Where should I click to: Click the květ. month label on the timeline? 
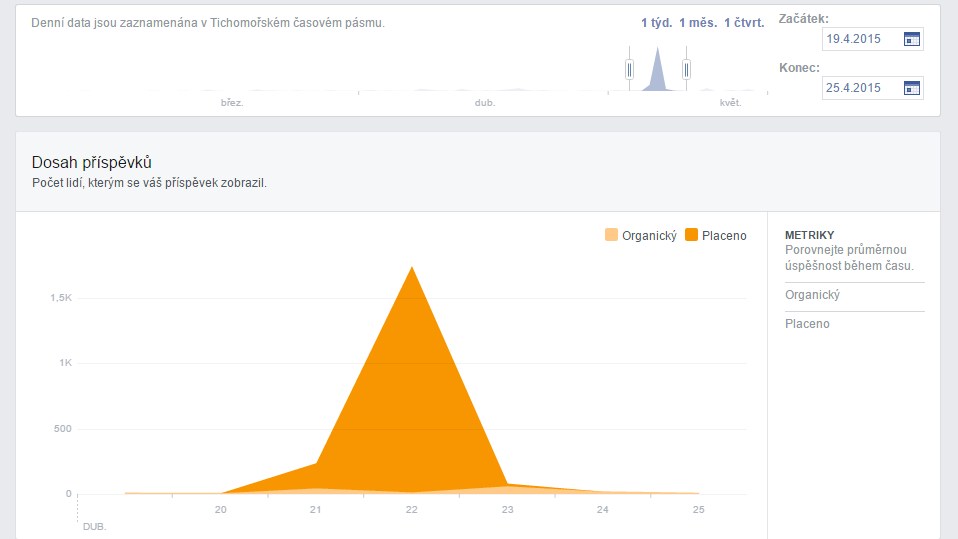coord(730,103)
